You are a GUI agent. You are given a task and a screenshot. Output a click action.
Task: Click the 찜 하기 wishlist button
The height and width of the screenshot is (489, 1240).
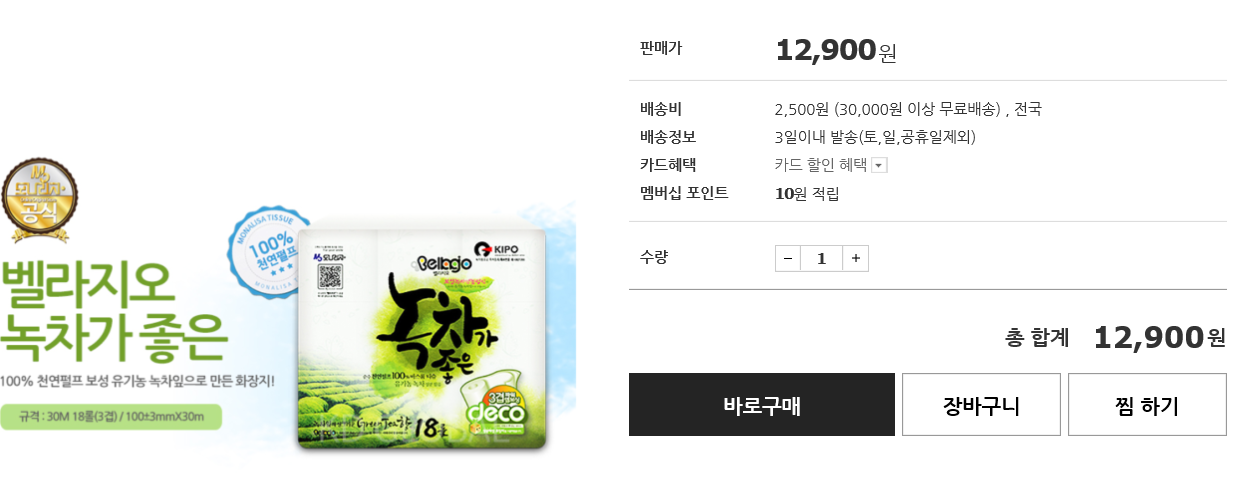[x=1147, y=405]
